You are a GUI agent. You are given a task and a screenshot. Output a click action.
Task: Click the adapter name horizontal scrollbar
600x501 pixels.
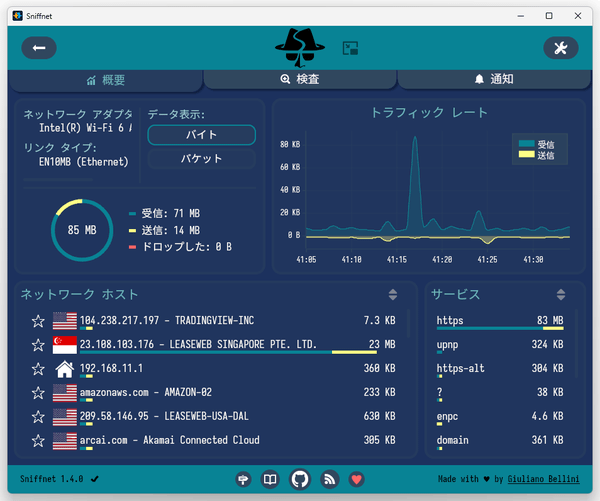(x=58, y=179)
